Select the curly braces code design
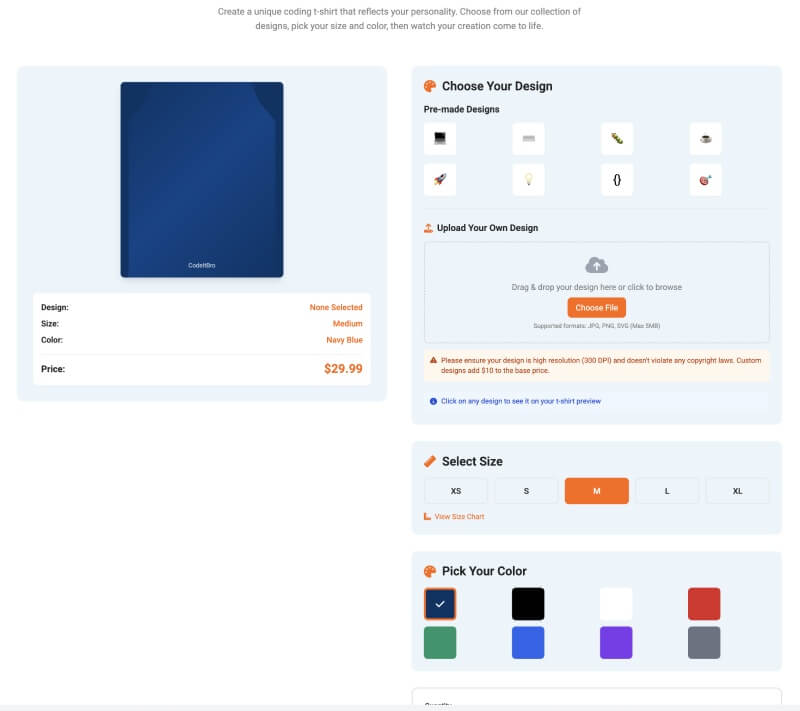 point(617,180)
